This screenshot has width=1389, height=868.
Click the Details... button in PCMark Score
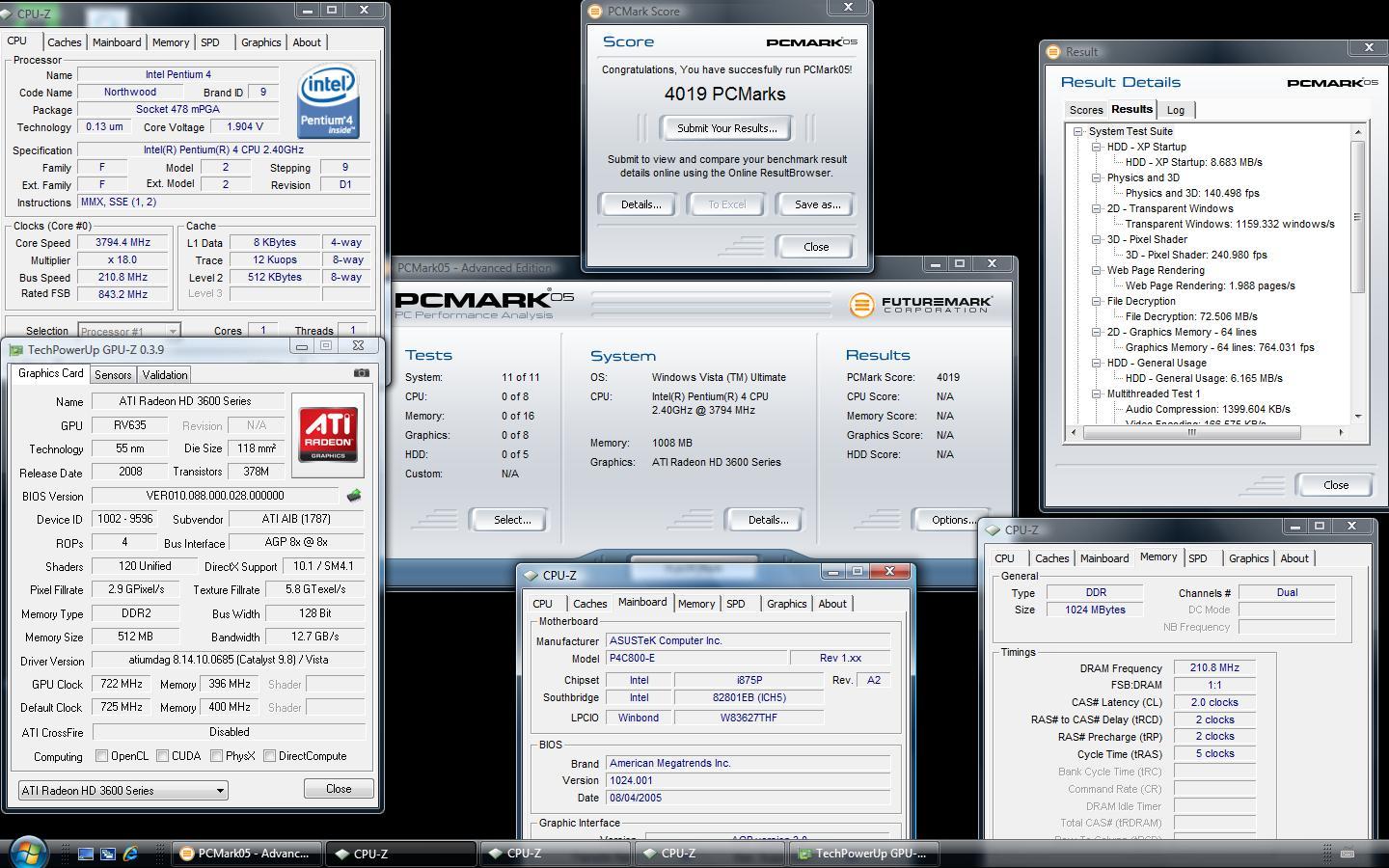[640, 204]
